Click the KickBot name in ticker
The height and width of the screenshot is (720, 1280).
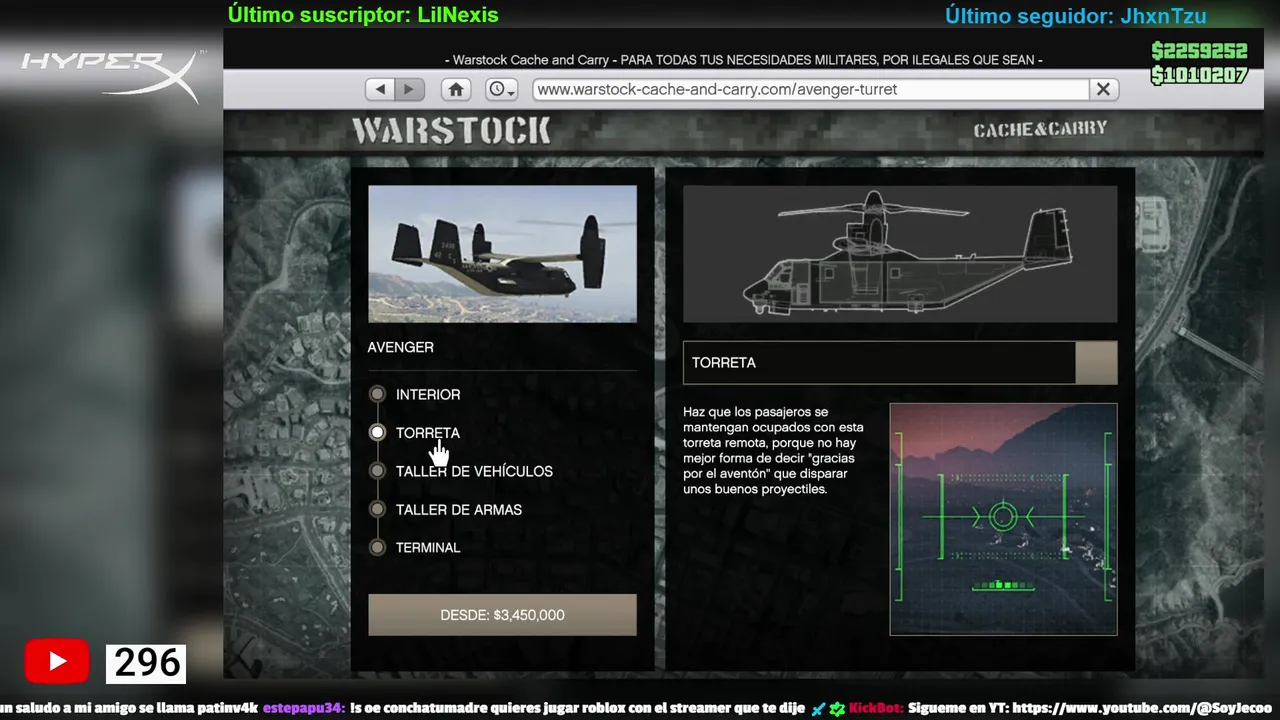[876, 708]
